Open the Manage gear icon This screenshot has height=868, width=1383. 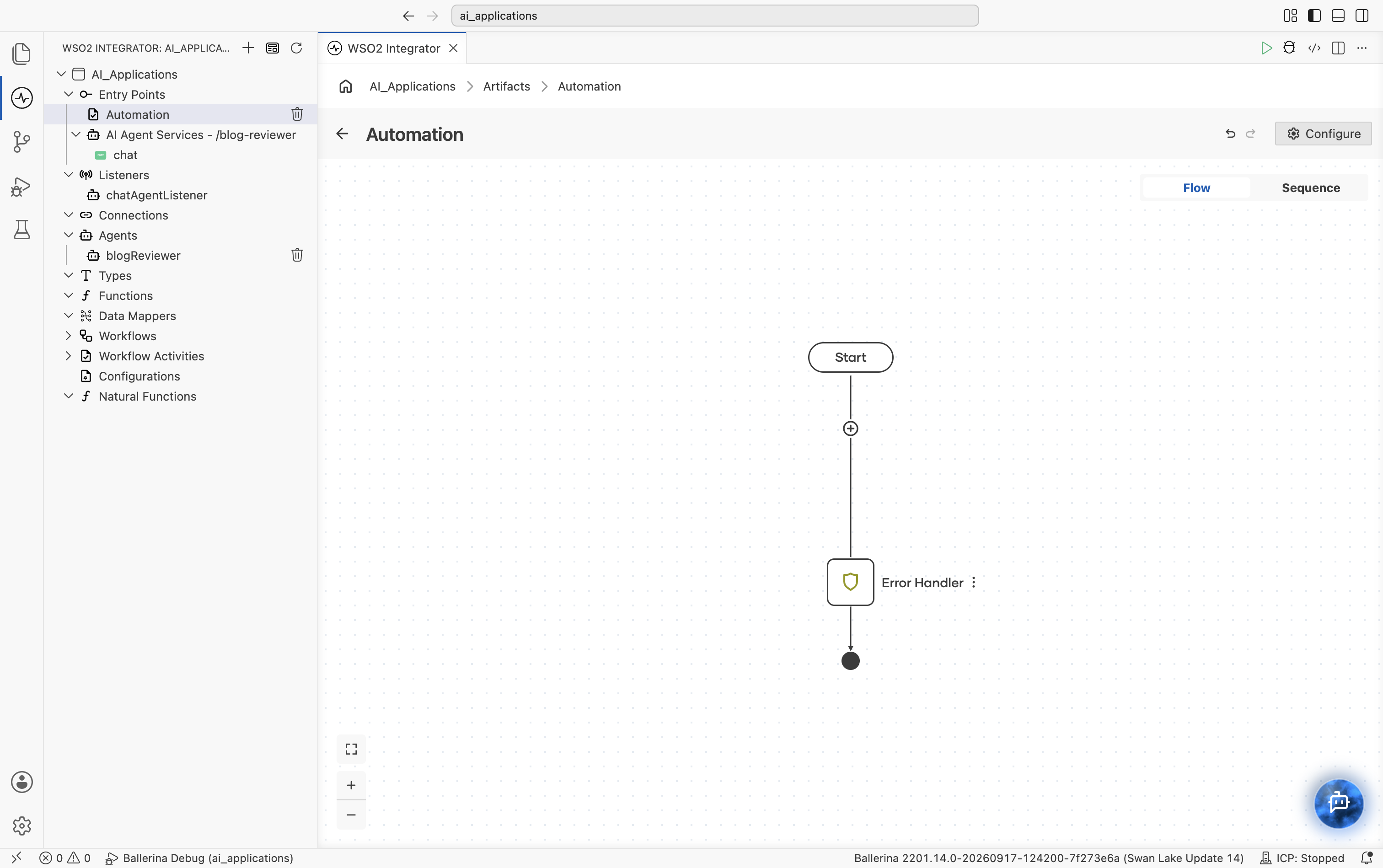21,826
